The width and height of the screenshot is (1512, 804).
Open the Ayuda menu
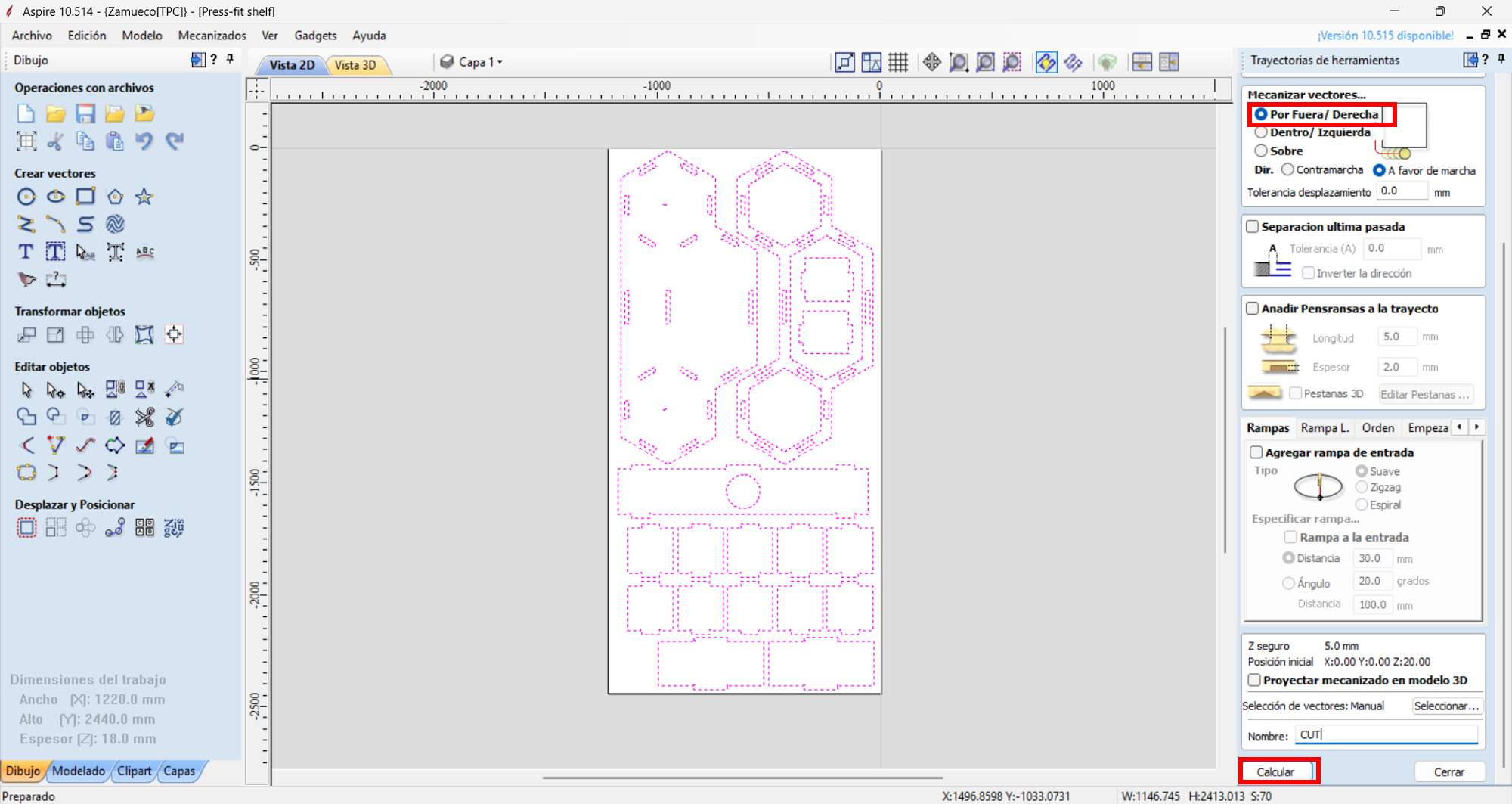[x=369, y=36]
